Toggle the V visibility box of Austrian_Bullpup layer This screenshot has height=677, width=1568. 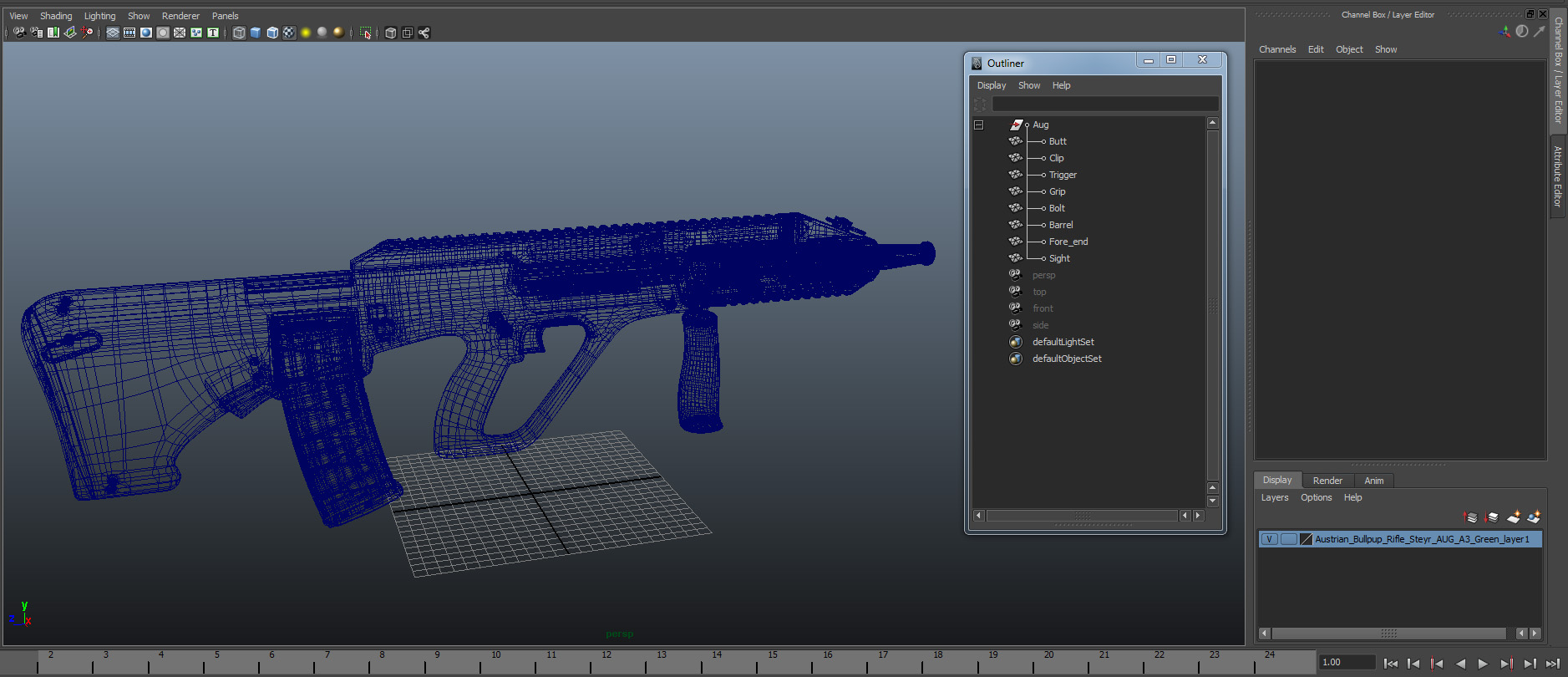[x=1270, y=539]
